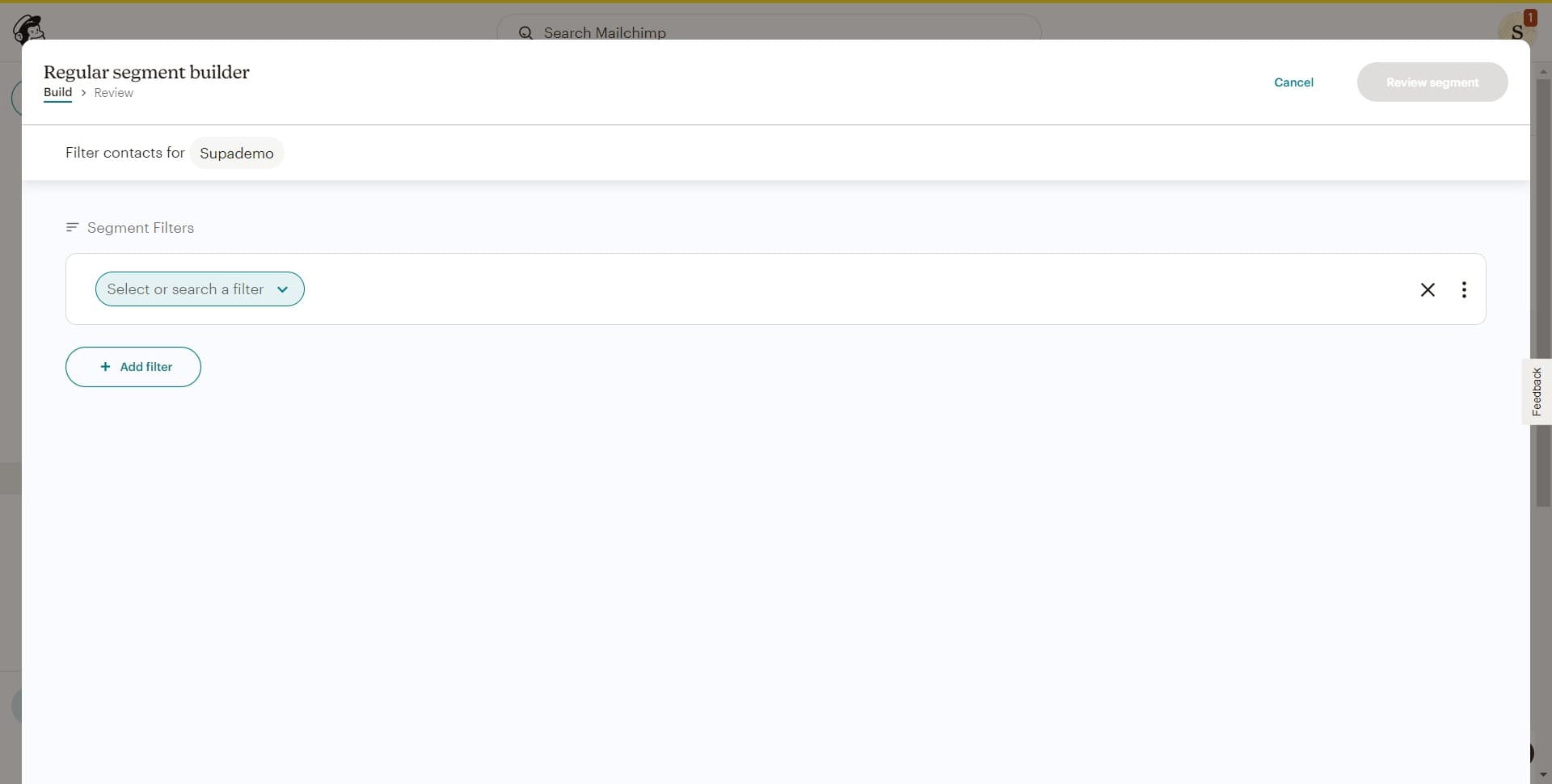The image size is (1552, 784).
Task: Click the scrollbar down arrow
Action: coord(1543,775)
